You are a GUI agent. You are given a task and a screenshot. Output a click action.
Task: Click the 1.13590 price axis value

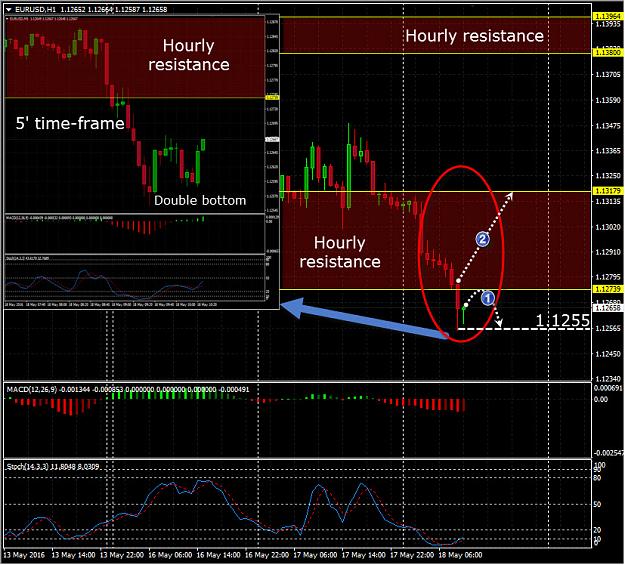pos(608,100)
